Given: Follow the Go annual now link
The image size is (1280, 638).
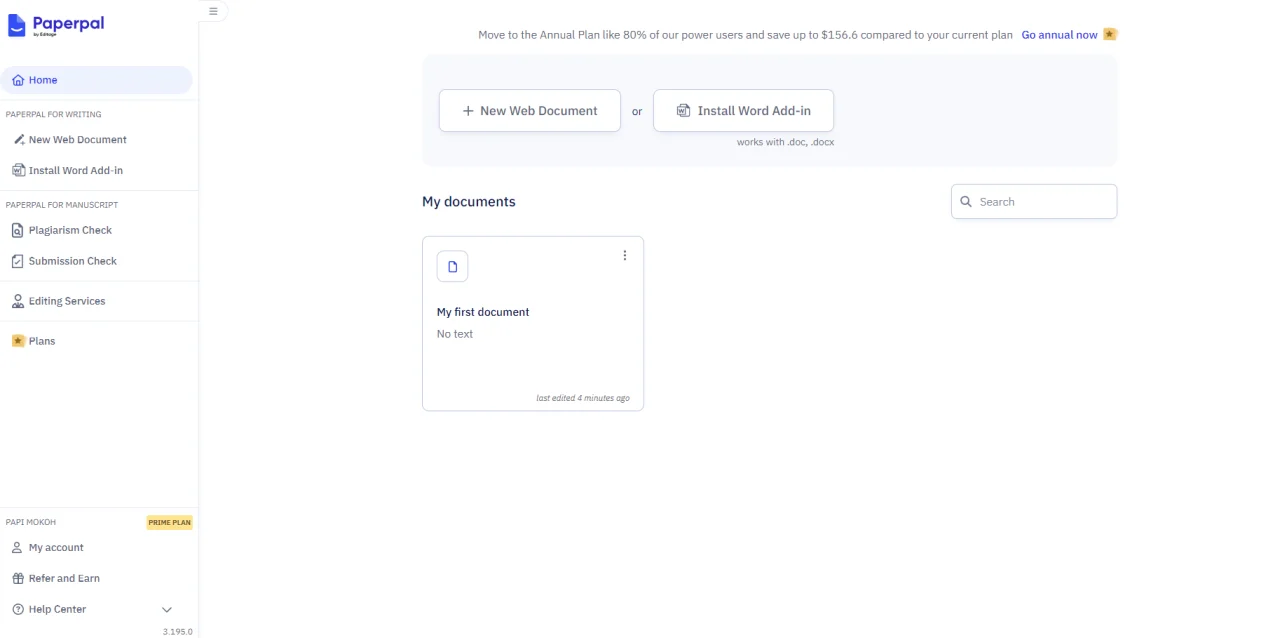Looking at the screenshot, I should [1060, 35].
